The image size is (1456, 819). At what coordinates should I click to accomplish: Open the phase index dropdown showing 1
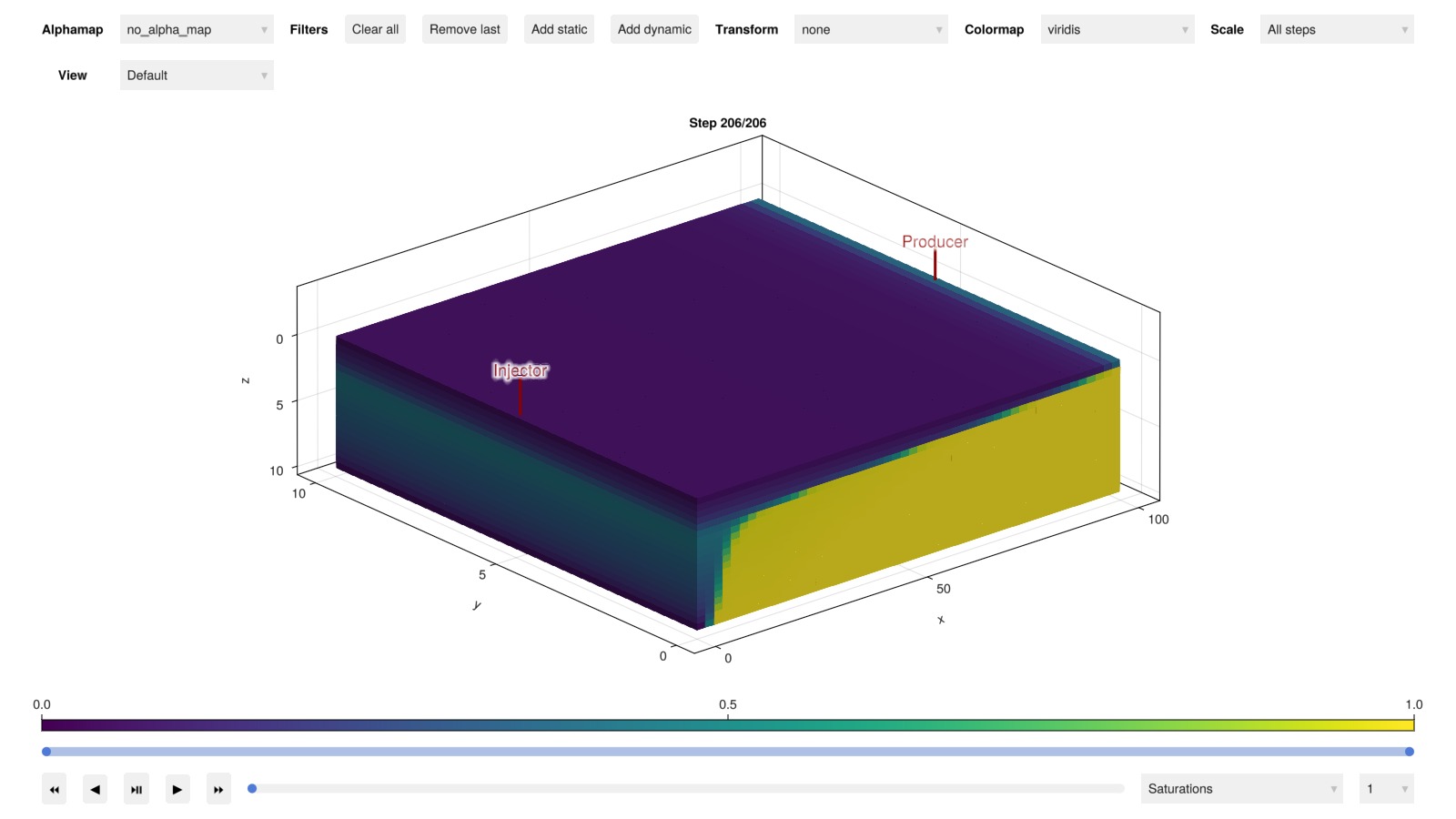tap(1385, 789)
